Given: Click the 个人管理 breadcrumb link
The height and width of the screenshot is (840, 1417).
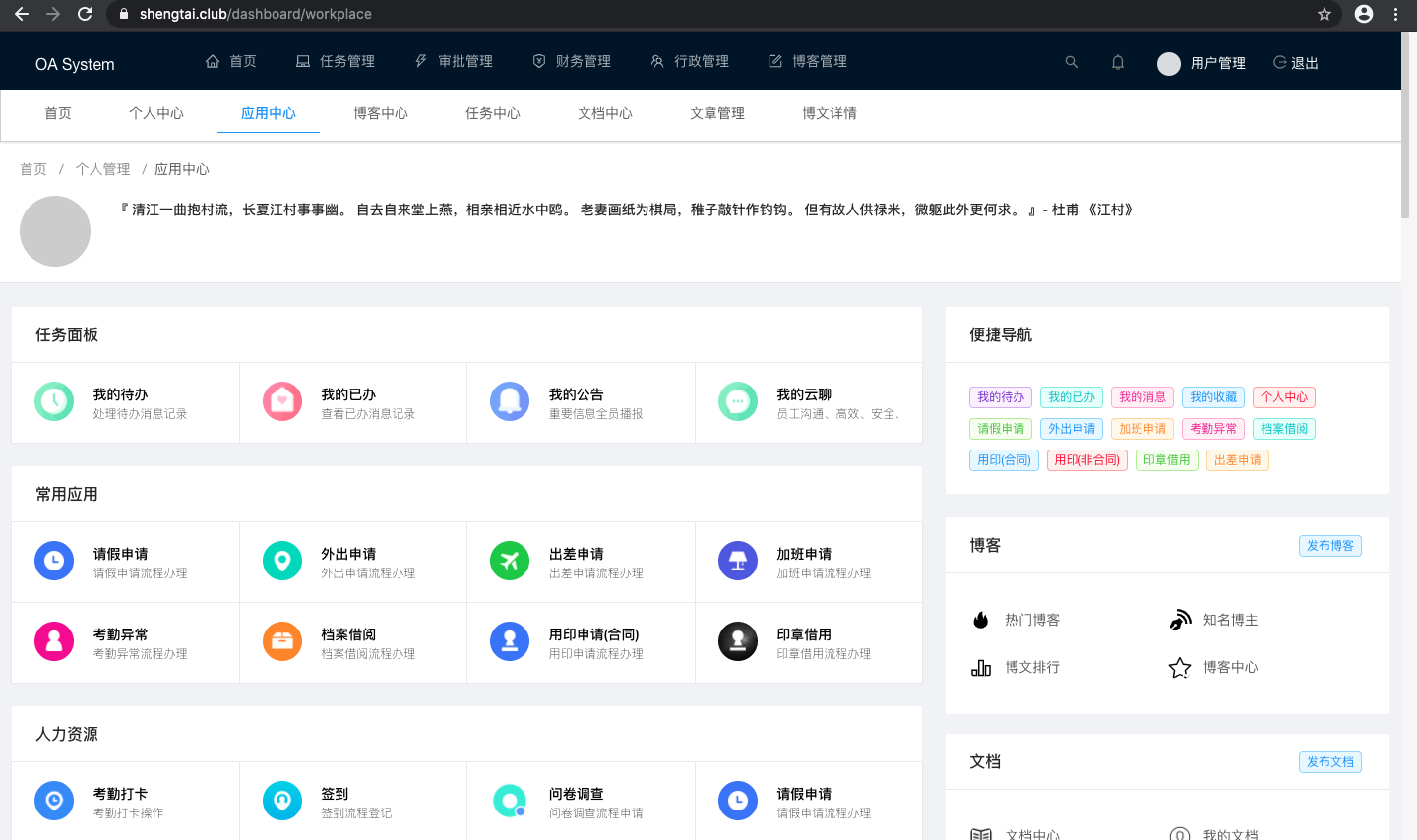Looking at the screenshot, I should click(x=102, y=169).
